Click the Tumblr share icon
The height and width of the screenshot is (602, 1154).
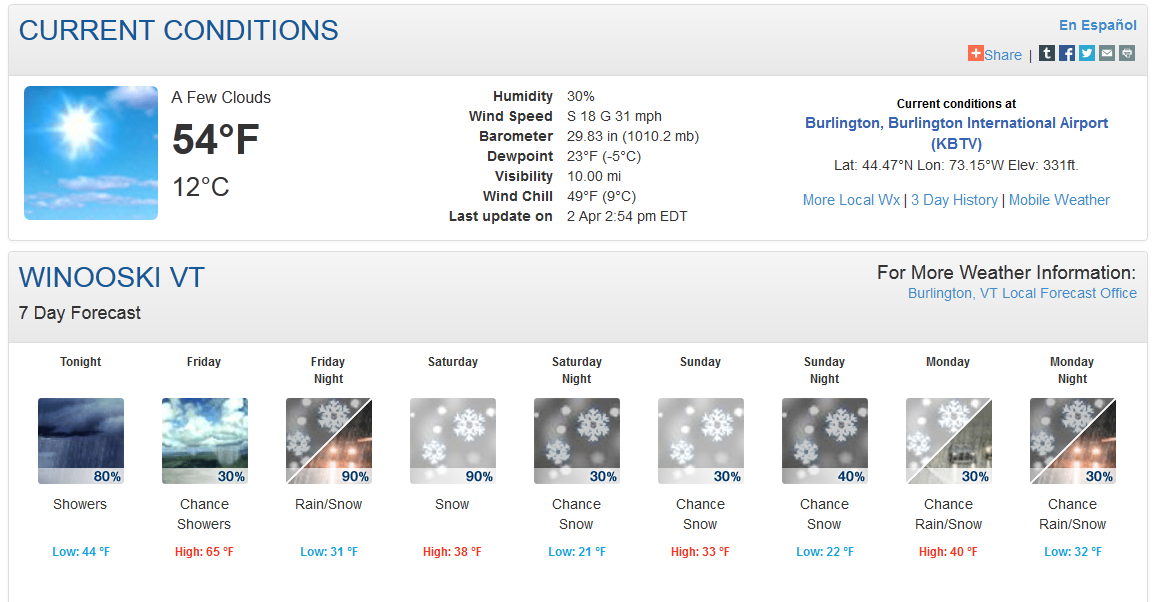point(1047,53)
